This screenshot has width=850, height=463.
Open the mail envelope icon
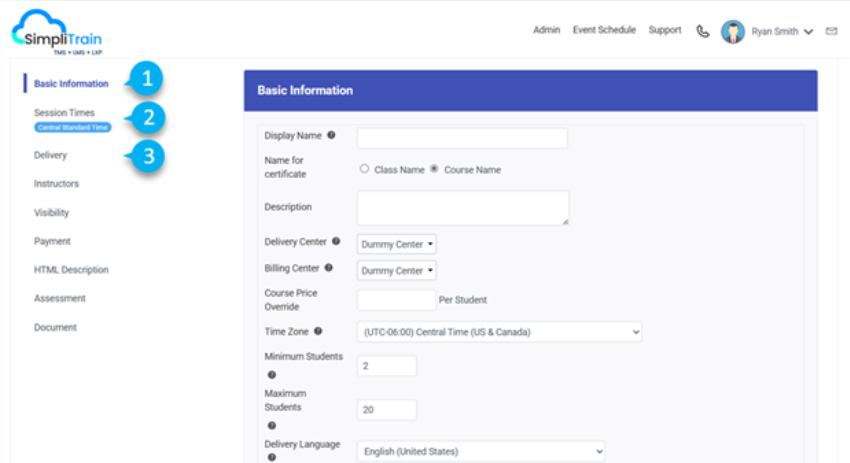pyautogui.click(x=831, y=31)
